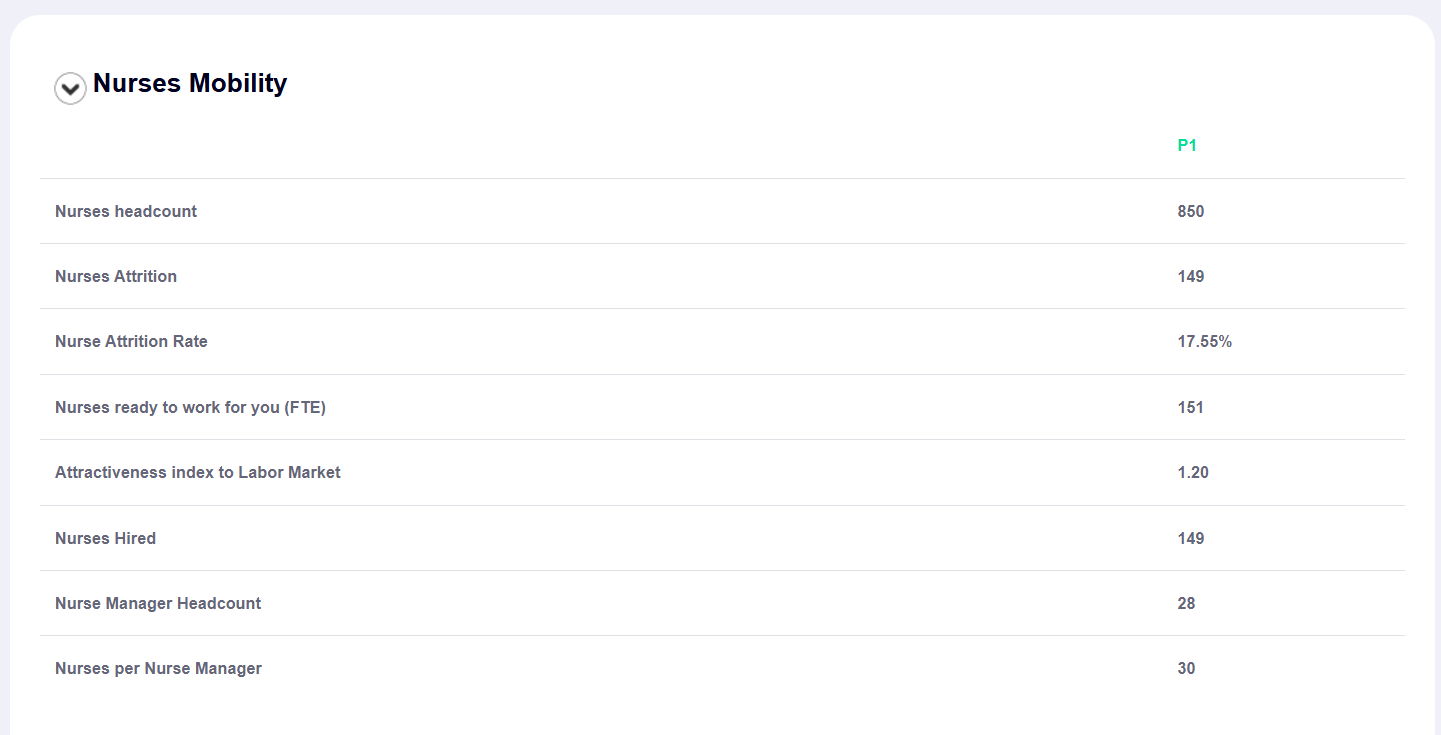Select the Nurses Attrition value 149

[1191, 277]
